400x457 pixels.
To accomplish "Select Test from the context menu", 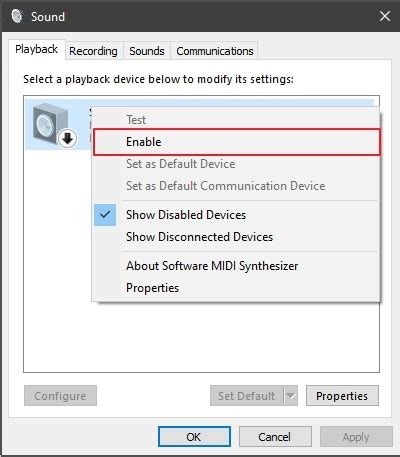I will (x=136, y=120).
